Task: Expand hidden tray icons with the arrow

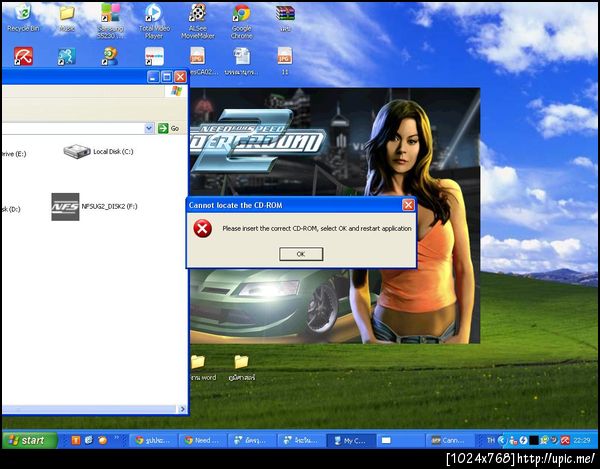Action: 502,441
